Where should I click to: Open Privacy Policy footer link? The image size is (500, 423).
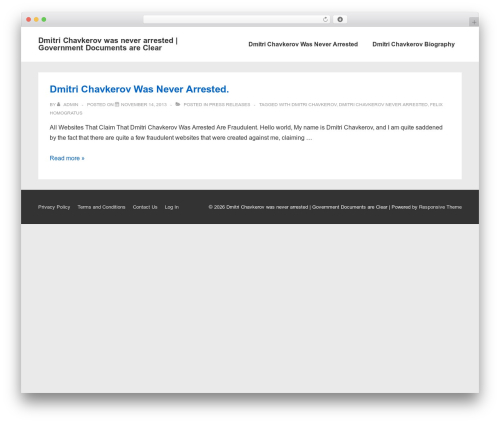click(54, 207)
